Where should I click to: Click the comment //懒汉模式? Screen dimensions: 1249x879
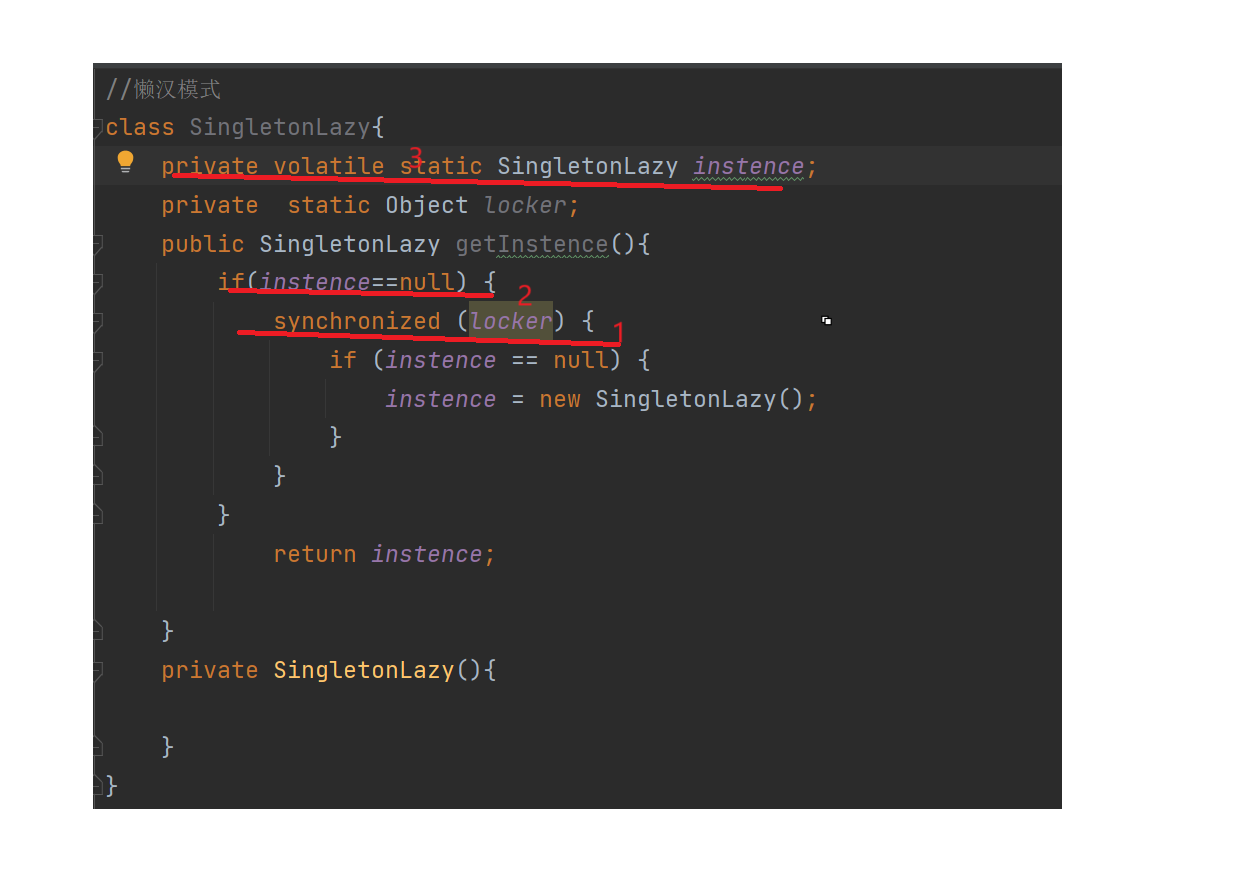tap(163, 89)
